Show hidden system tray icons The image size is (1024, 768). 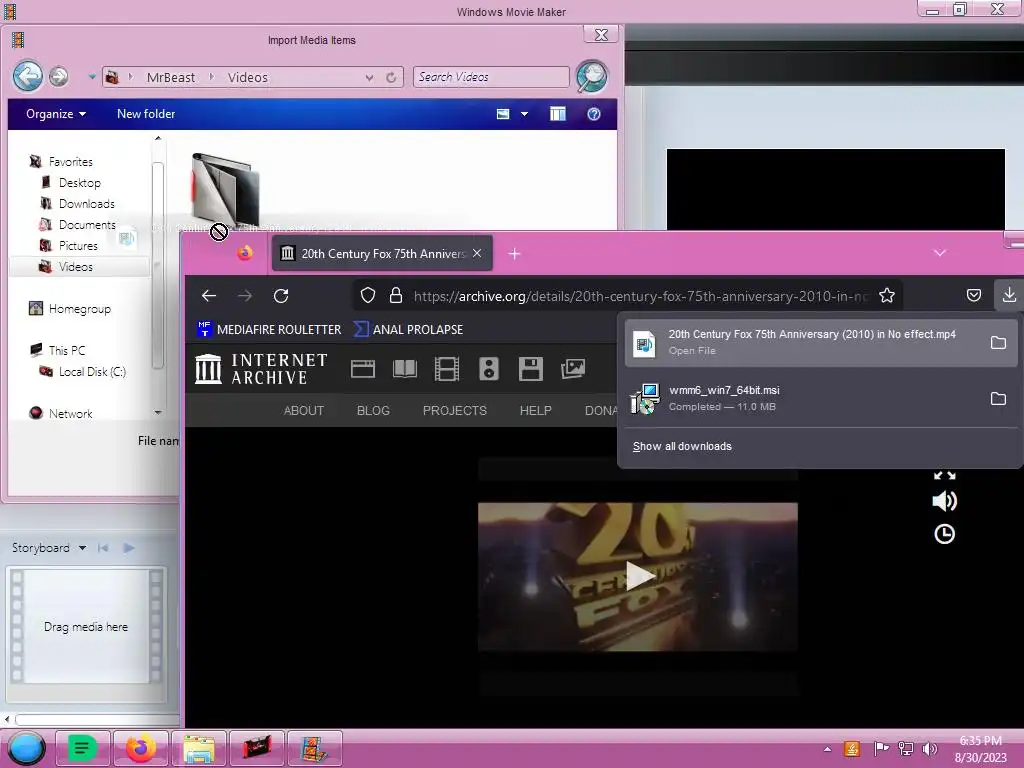click(827, 749)
